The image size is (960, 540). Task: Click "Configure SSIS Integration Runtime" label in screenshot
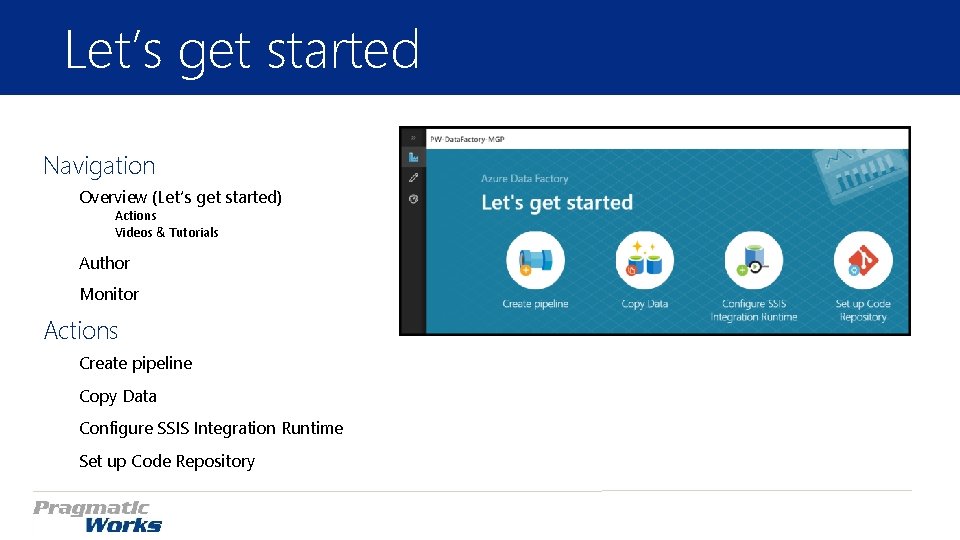point(754,310)
